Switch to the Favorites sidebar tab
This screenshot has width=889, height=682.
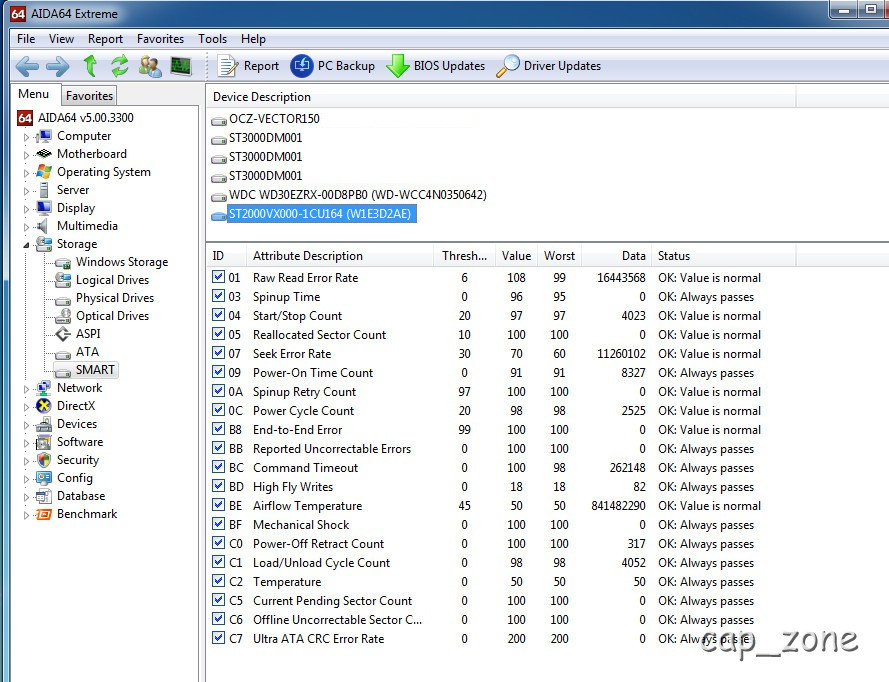pos(89,96)
